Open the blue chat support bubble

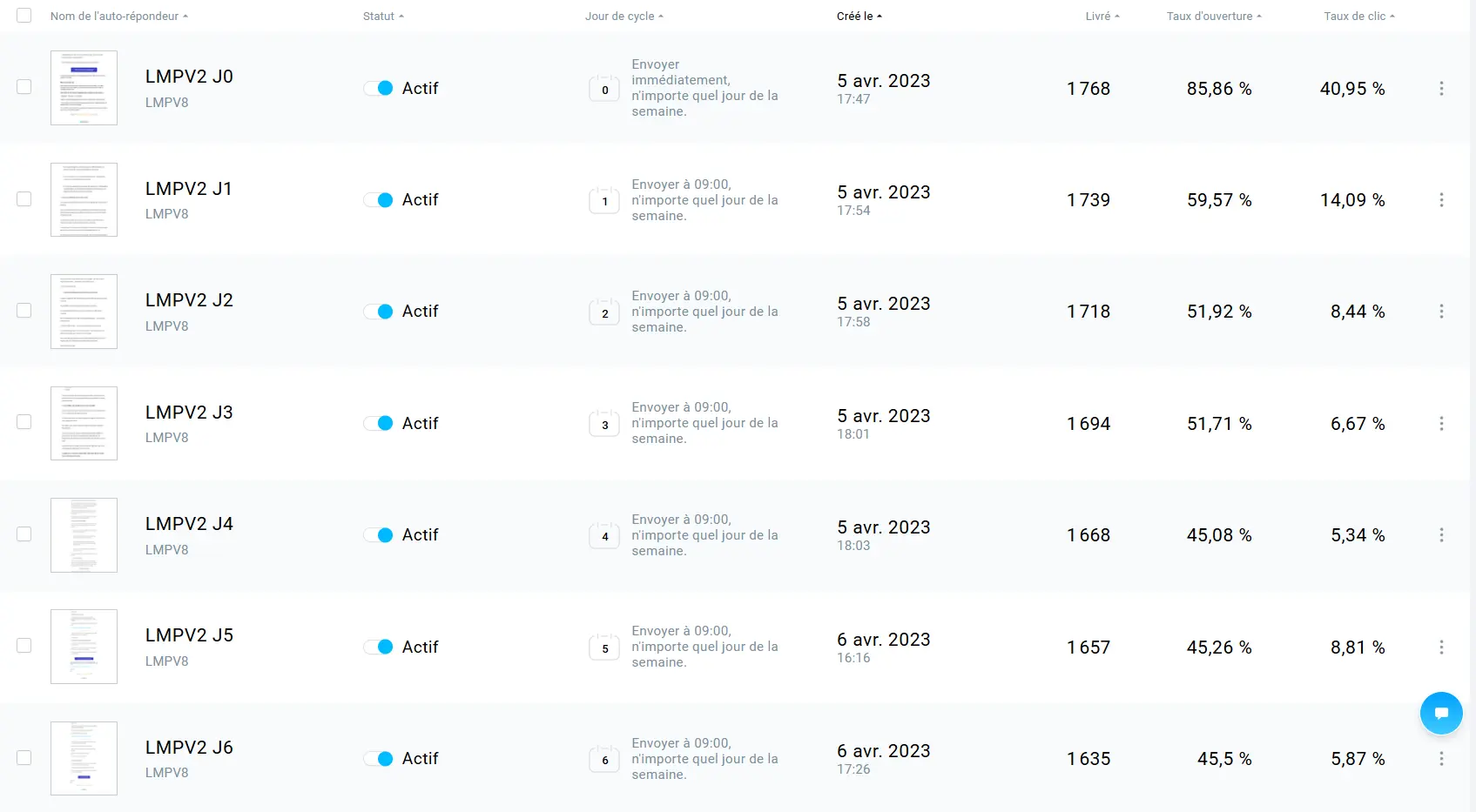pyautogui.click(x=1441, y=714)
